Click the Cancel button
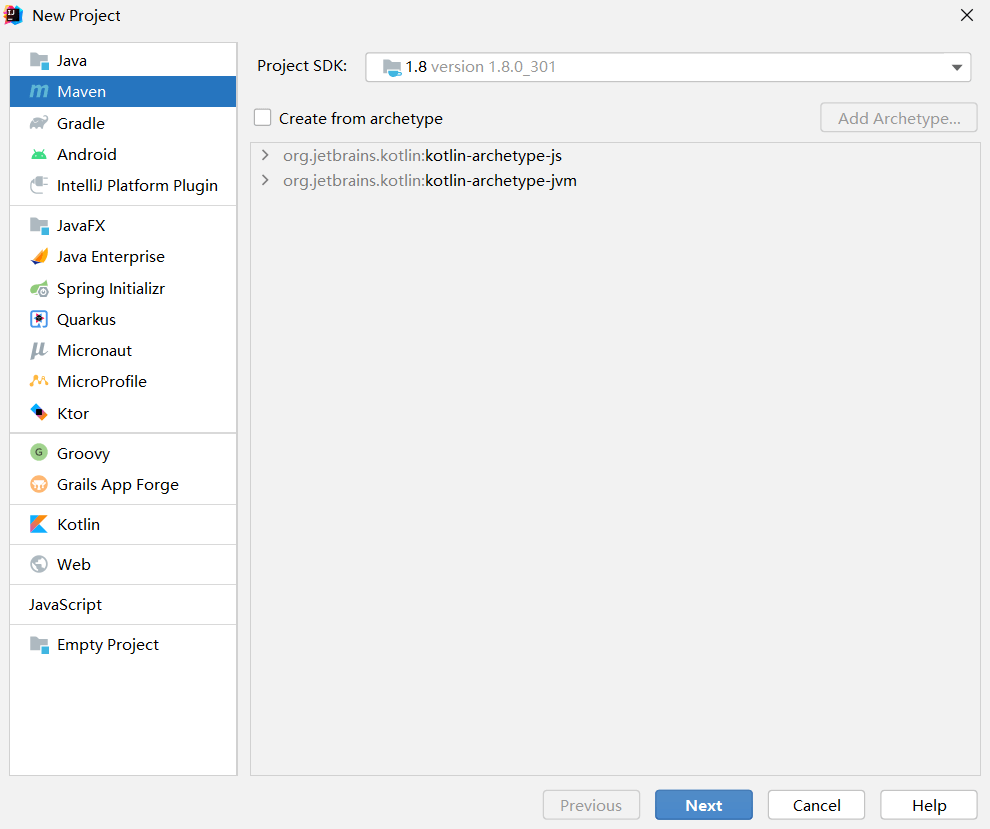 [x=816, y=804]
